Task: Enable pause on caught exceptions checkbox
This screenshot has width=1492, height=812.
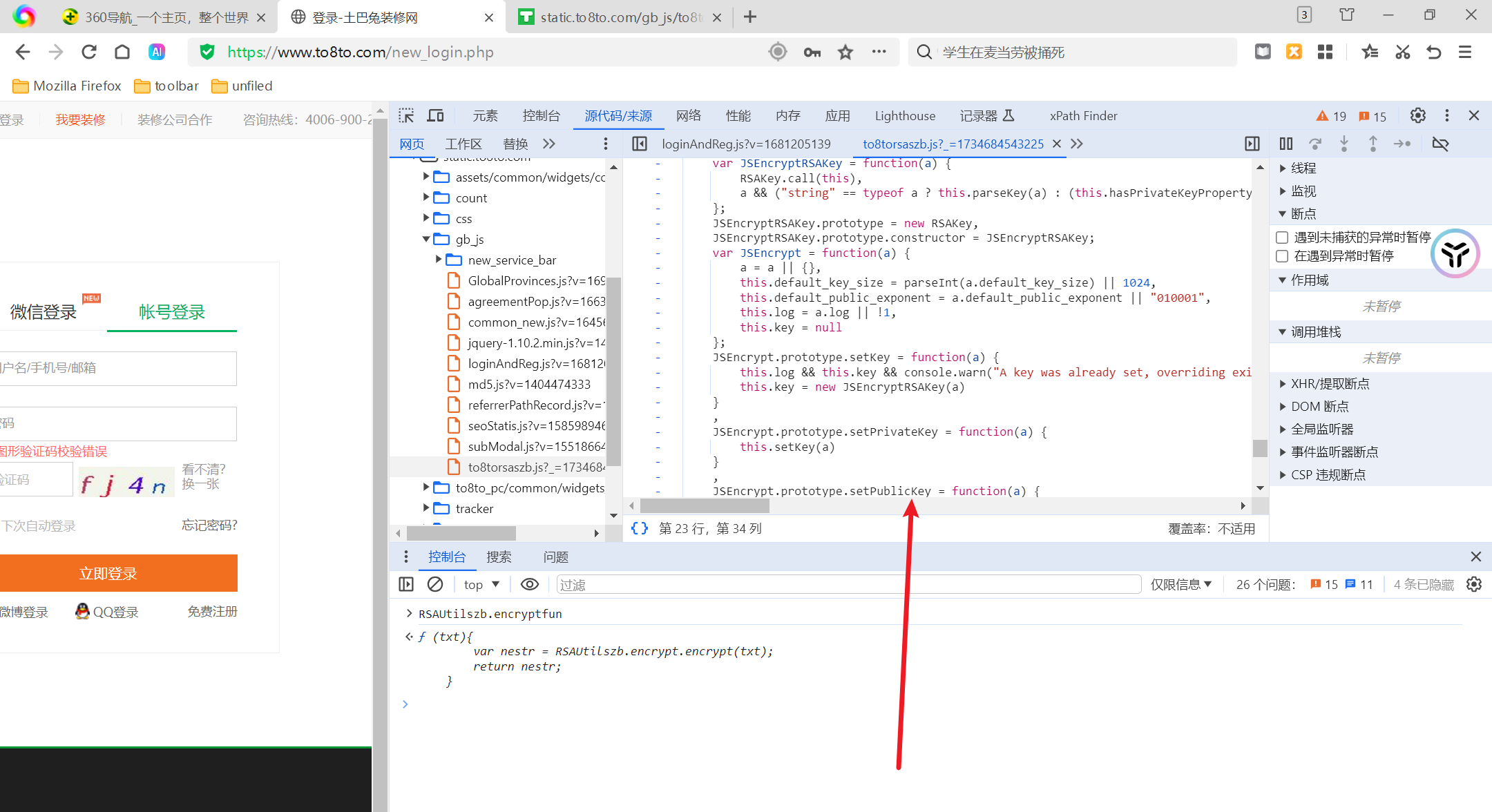Action: [x=1282, y=256]
